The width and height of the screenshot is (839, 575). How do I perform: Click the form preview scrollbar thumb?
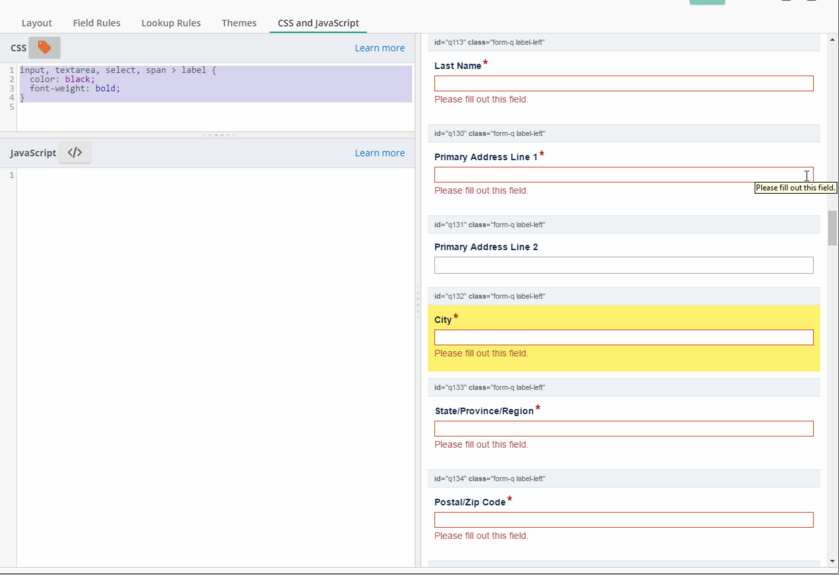coord(832,229)
